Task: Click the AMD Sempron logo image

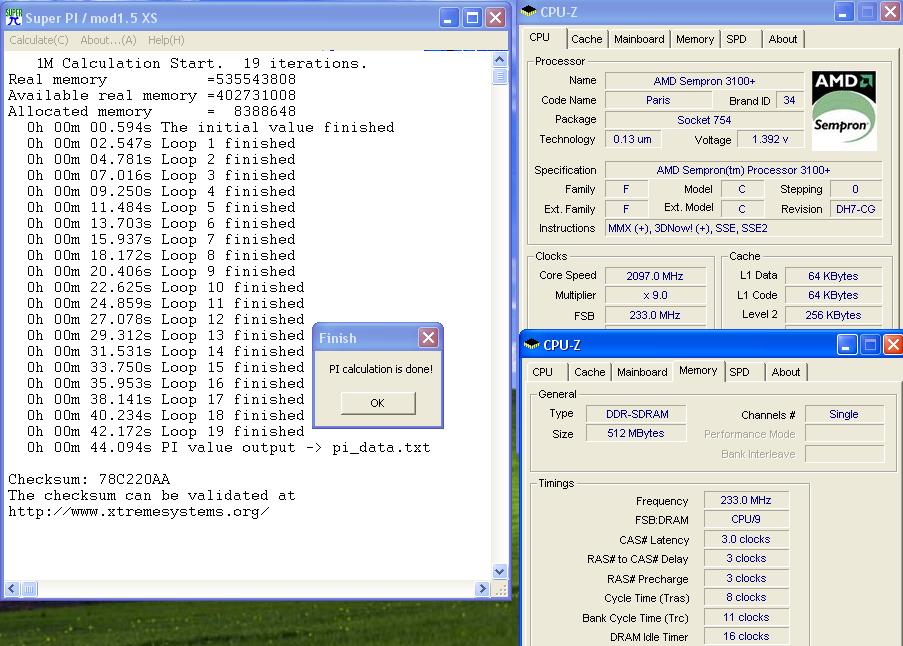Action: click(x=844, y=111)
